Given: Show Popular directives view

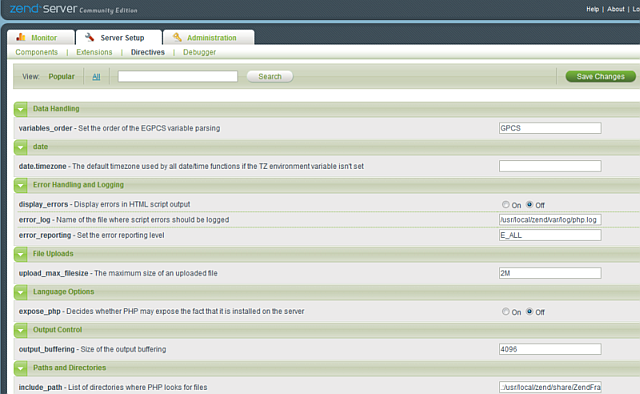Looking at the screenshot, I should point(62,76).
